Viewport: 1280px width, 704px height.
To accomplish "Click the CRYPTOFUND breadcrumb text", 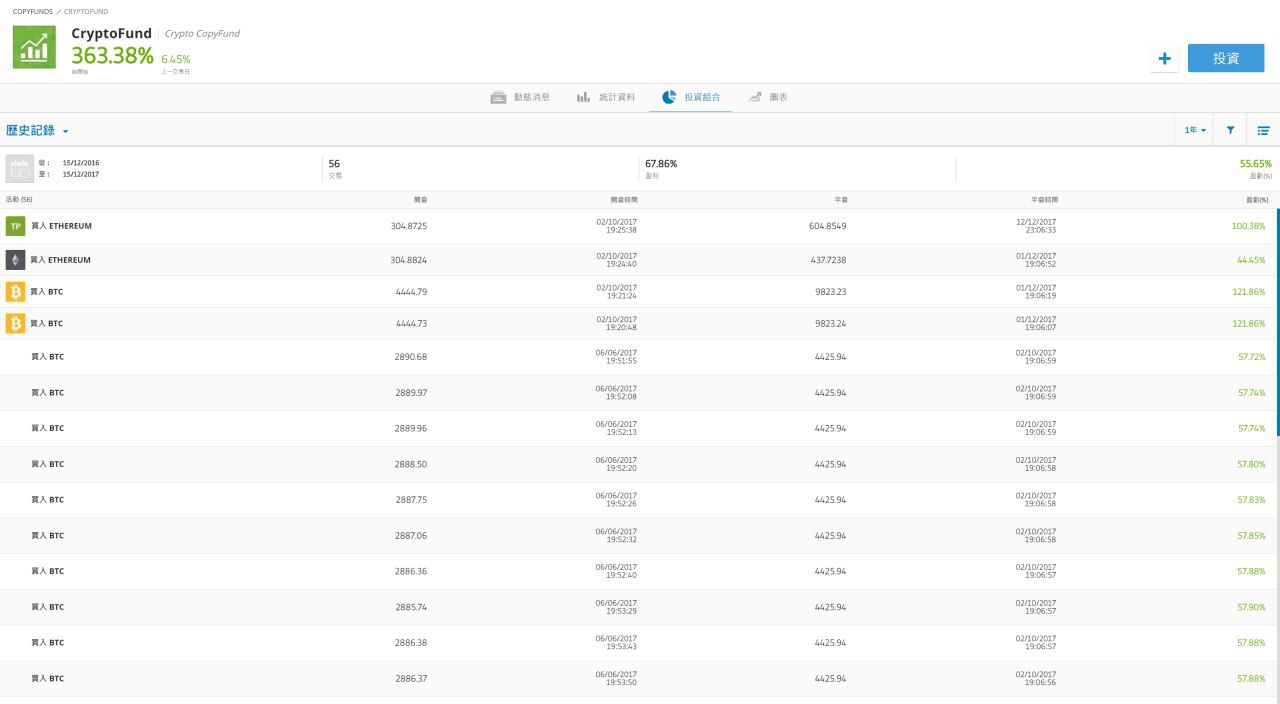I will click(87, 11).
